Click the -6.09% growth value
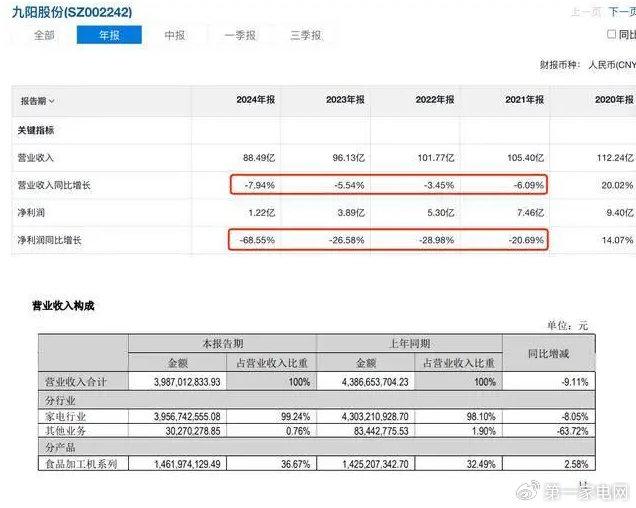This screenshot has height=508, width=636. (x=529, y=185)
